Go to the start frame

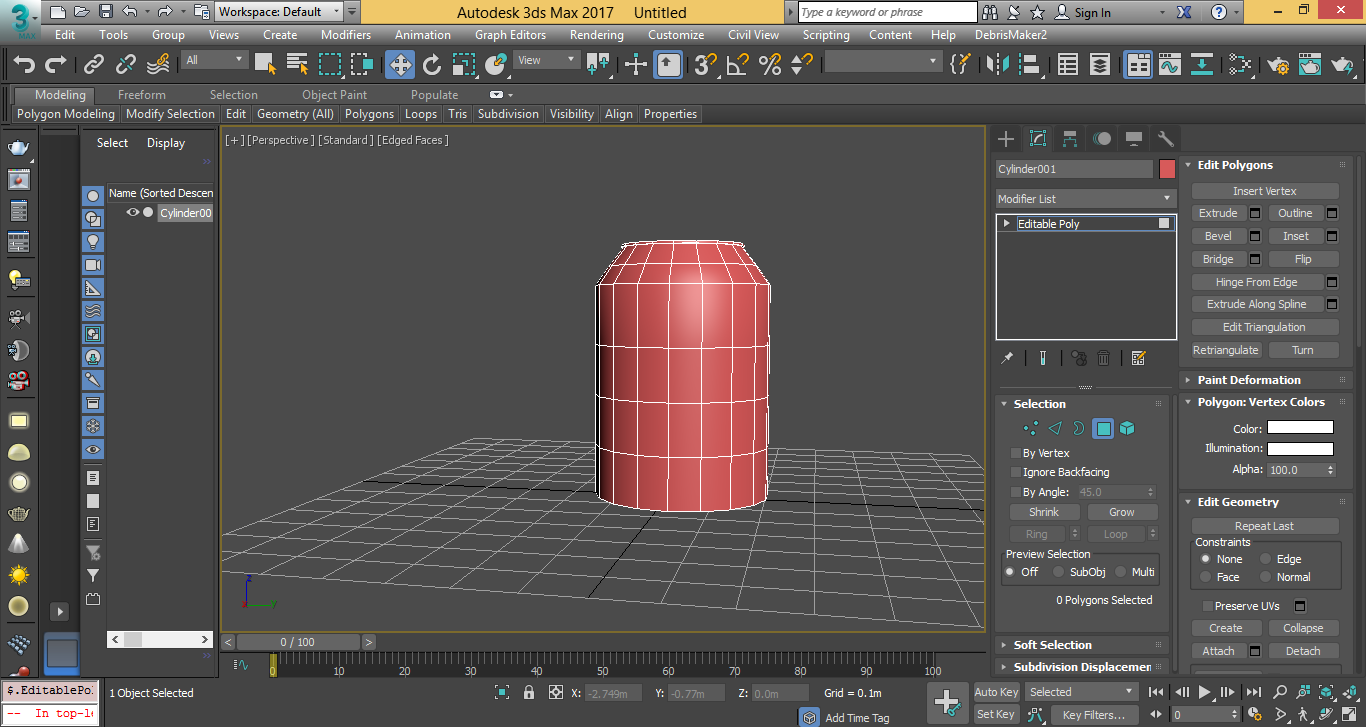pos(1157,692)
